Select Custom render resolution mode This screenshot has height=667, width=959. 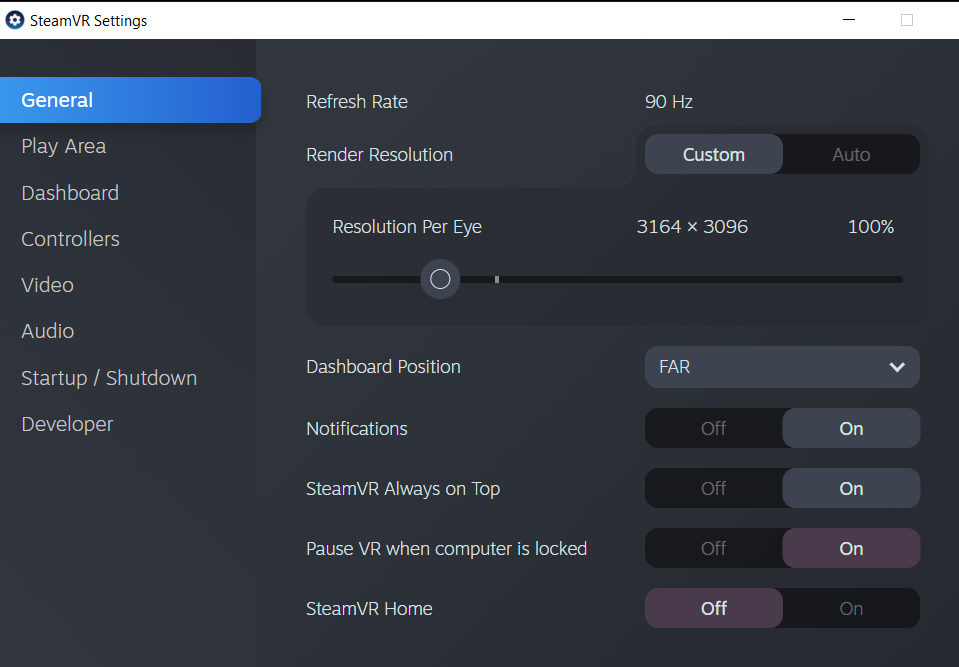714,154
